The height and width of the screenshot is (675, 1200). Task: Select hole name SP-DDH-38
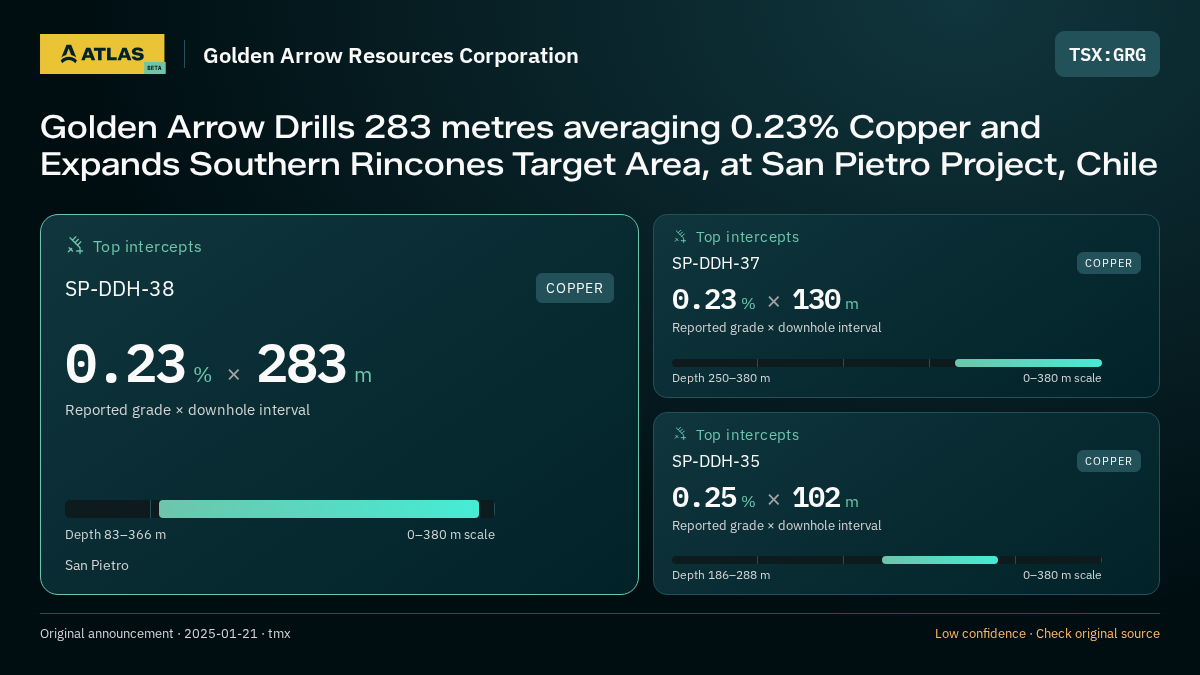pos(120,289)
